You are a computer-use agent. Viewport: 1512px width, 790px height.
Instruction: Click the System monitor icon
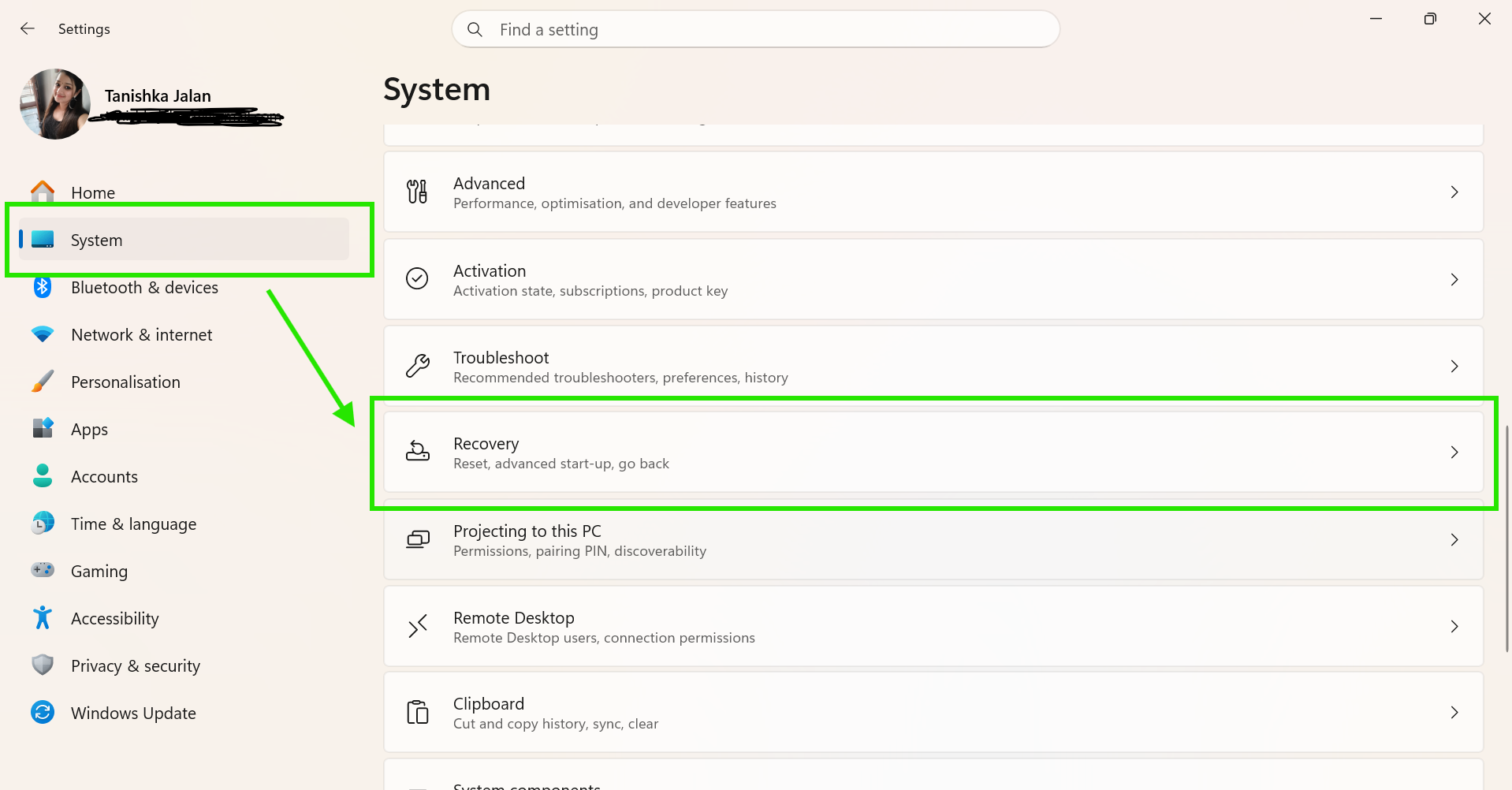(43, 240)
